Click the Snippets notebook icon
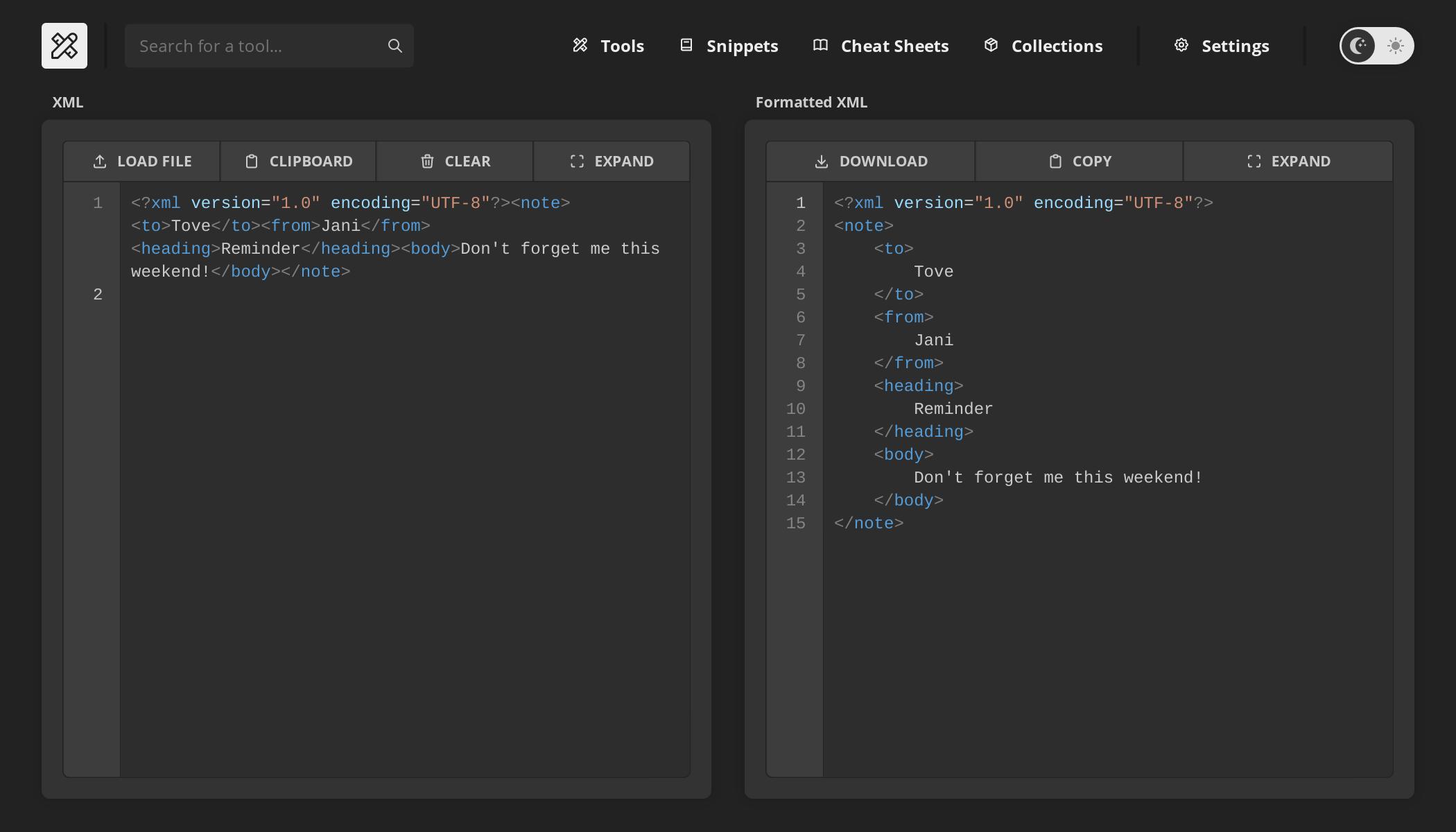 tap(686, 45)
